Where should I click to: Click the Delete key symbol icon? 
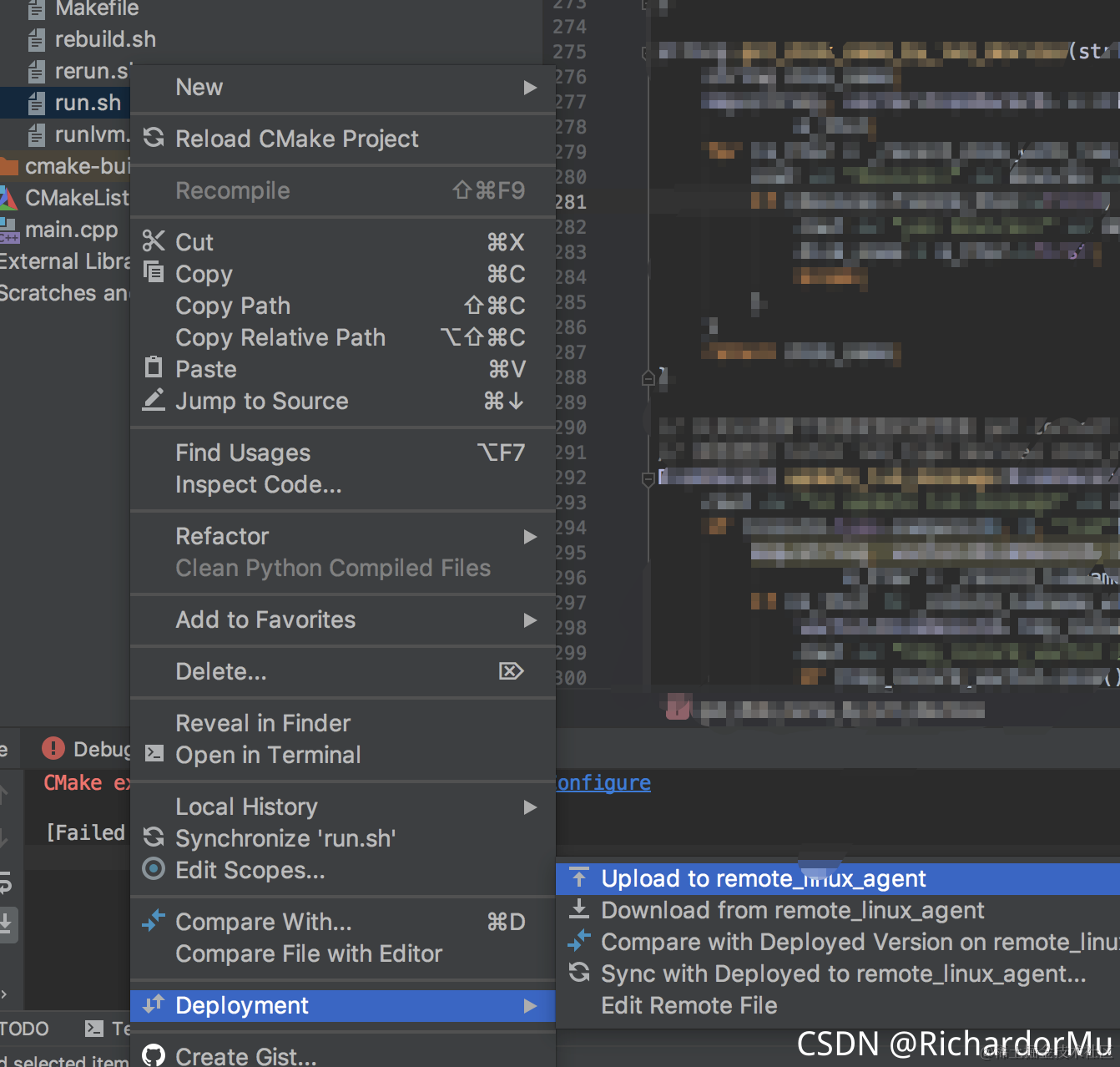pyautogui.click(x=511, y=671)
